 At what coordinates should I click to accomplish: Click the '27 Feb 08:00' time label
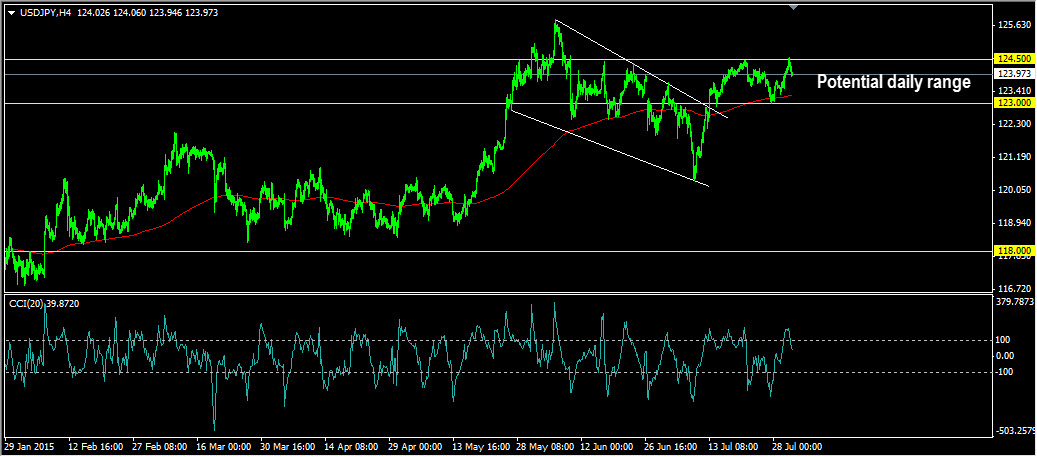point(159,446)
